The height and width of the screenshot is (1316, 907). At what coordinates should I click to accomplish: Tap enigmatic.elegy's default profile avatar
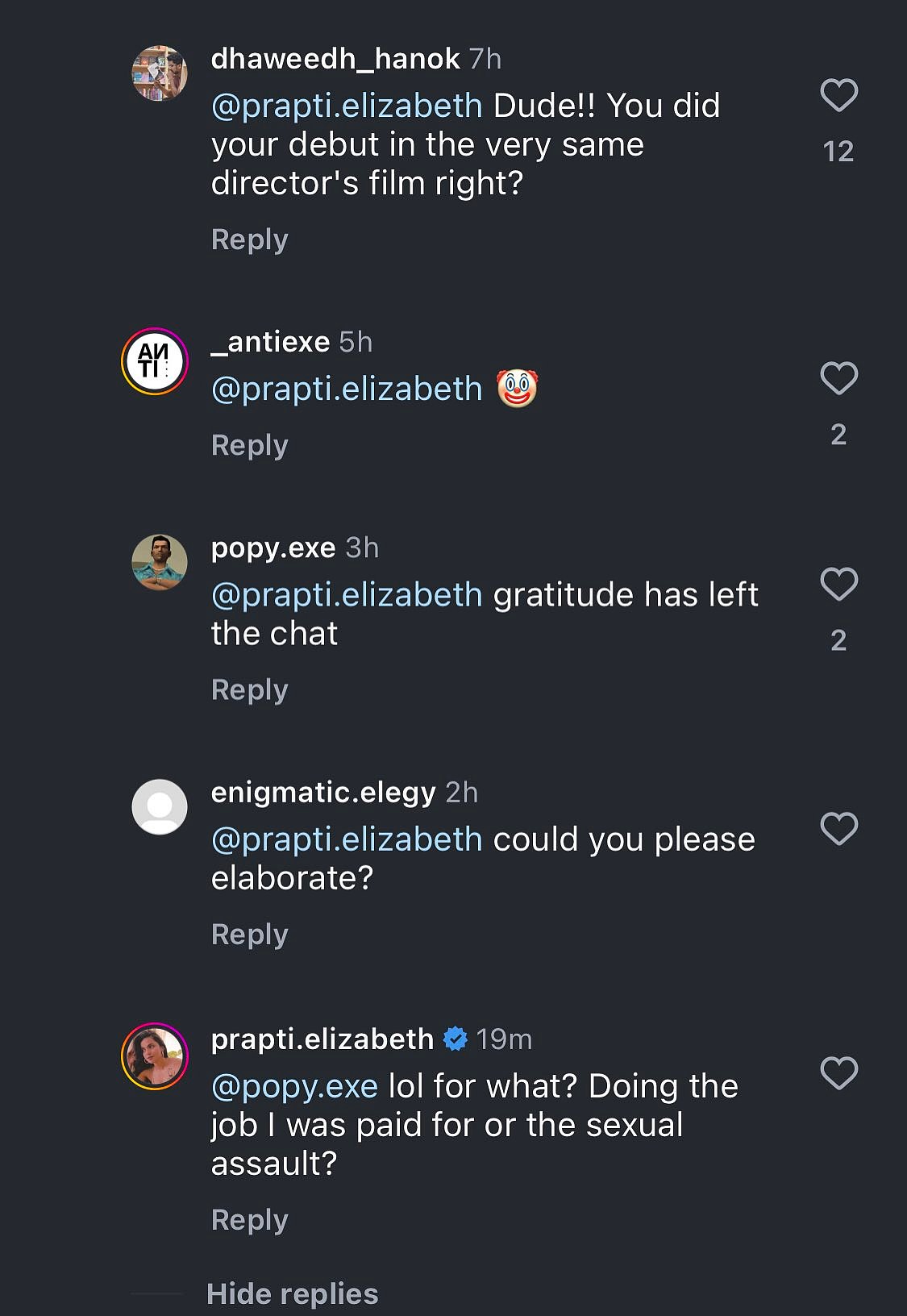tap(160, 806)
